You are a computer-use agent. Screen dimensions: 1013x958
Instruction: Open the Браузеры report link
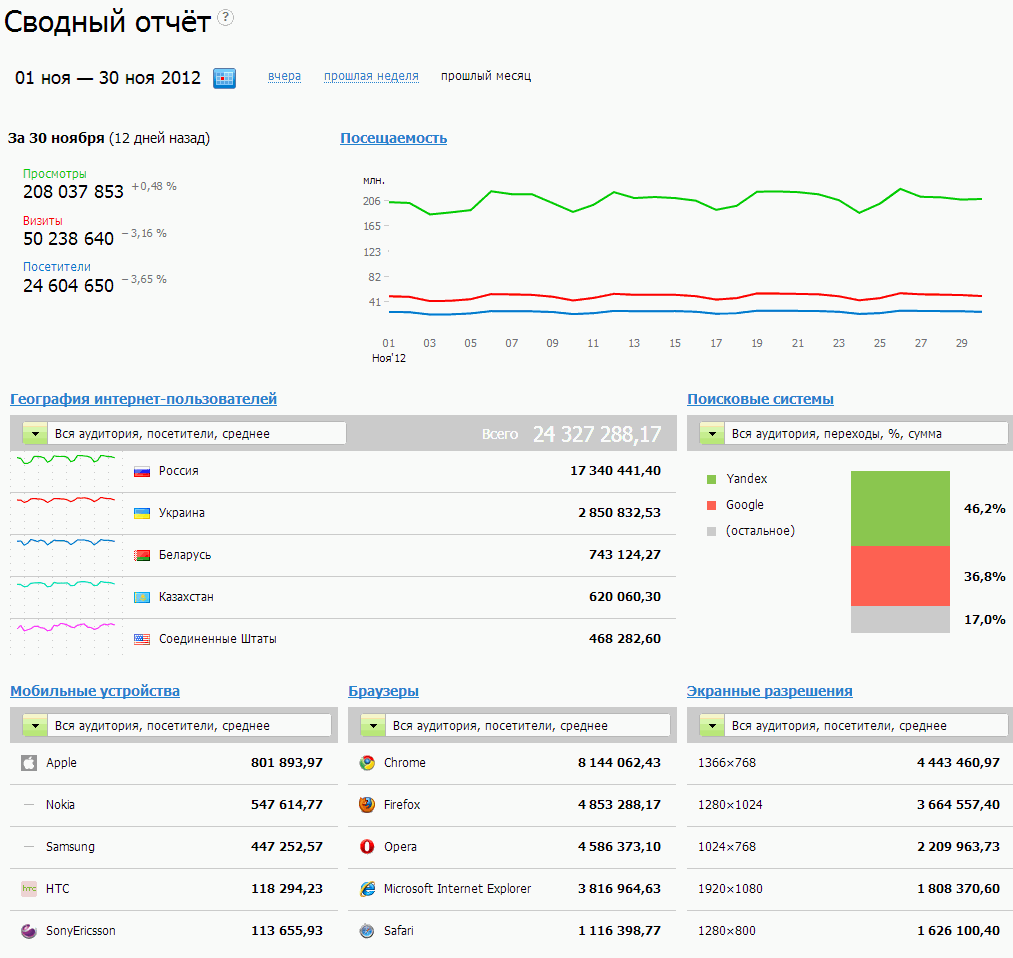(383, 691)
